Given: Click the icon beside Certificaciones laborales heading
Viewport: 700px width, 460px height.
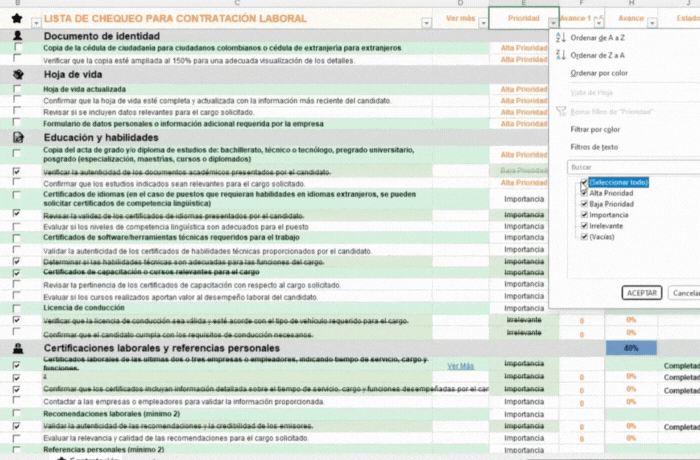Looking at the screenshot, I should click(18, 348).
